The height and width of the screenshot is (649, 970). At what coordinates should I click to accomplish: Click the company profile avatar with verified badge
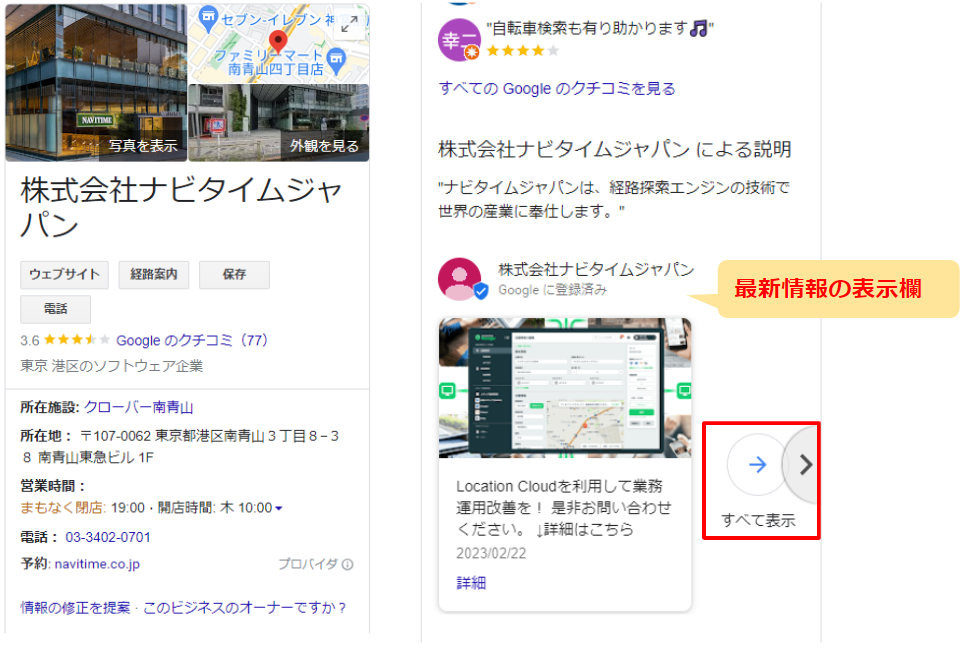(461, 280)
